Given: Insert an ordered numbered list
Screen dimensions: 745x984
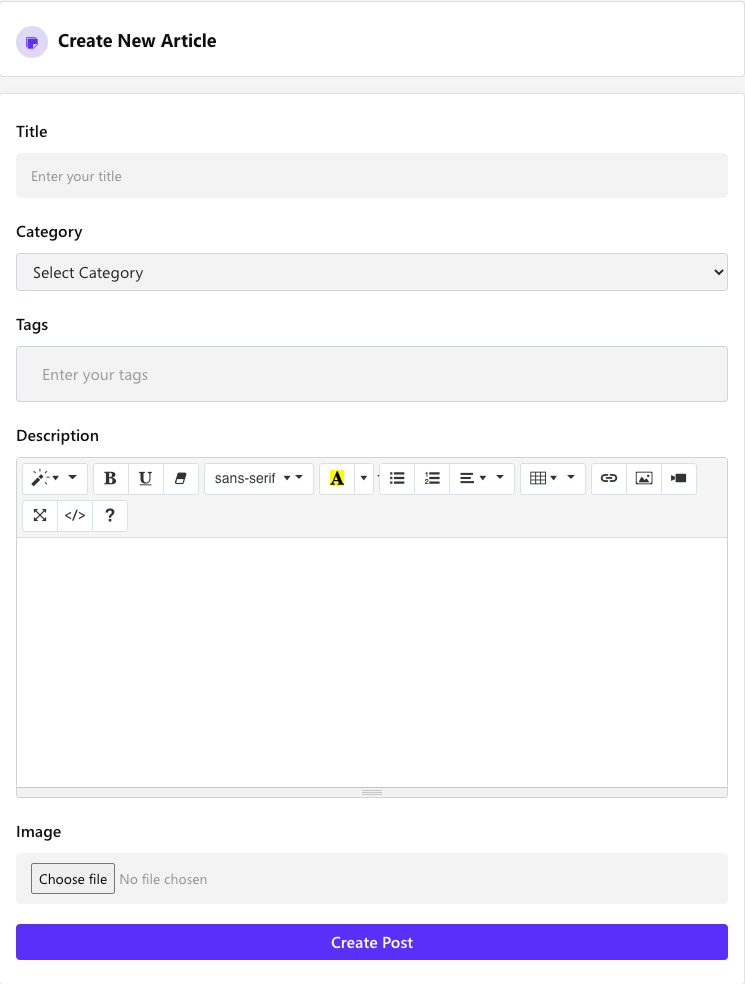Looking at the screenshot, I should [x=432, y=479].
